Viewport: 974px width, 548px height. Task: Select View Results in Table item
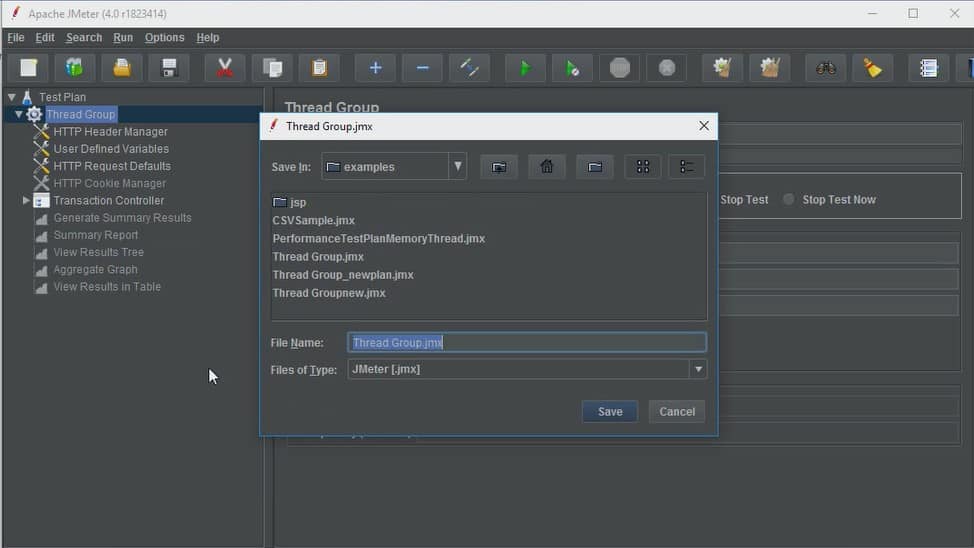coord(107,286)
